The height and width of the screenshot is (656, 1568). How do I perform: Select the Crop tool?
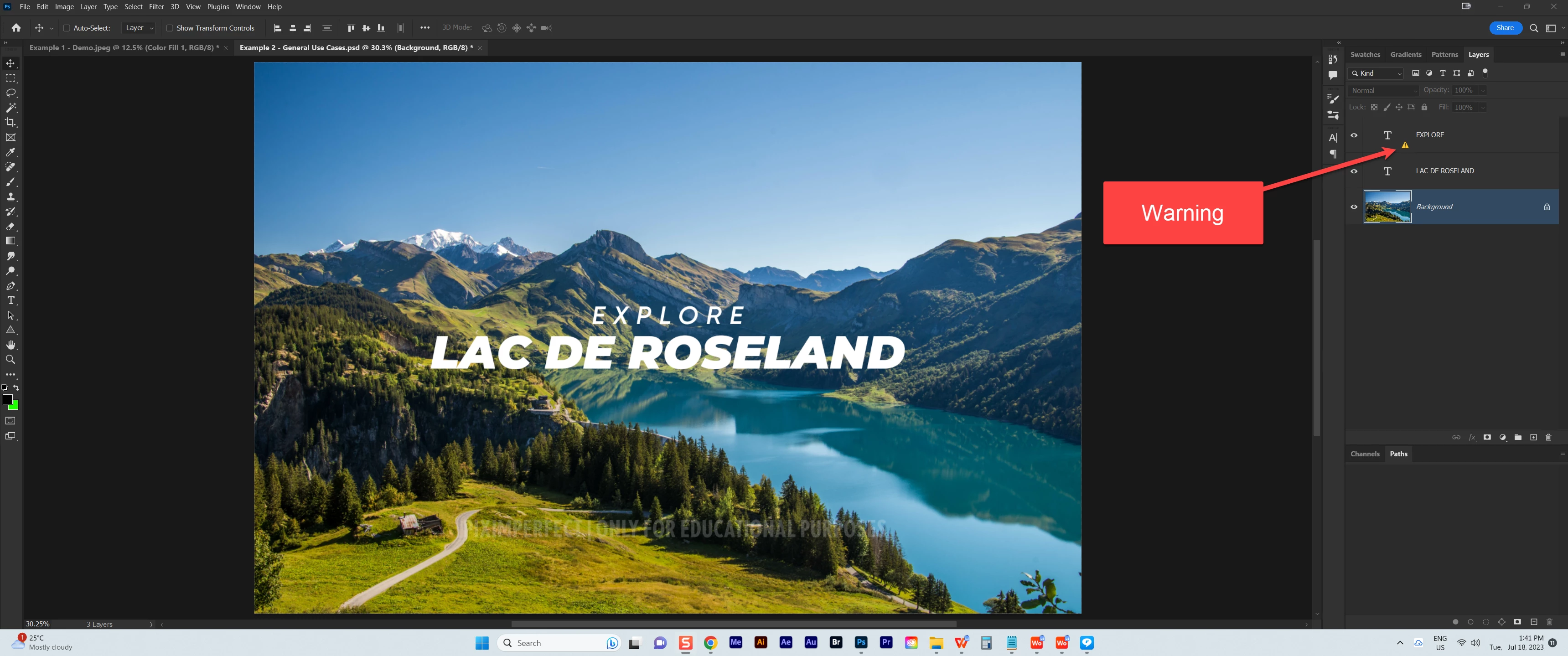click(10, 122)
